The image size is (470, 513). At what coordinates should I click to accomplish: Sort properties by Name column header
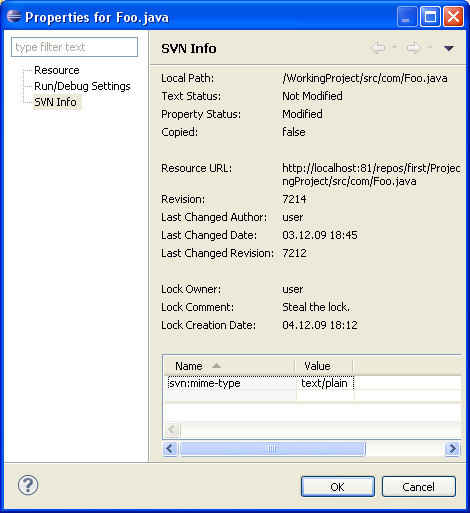click(x=229, y=366)
